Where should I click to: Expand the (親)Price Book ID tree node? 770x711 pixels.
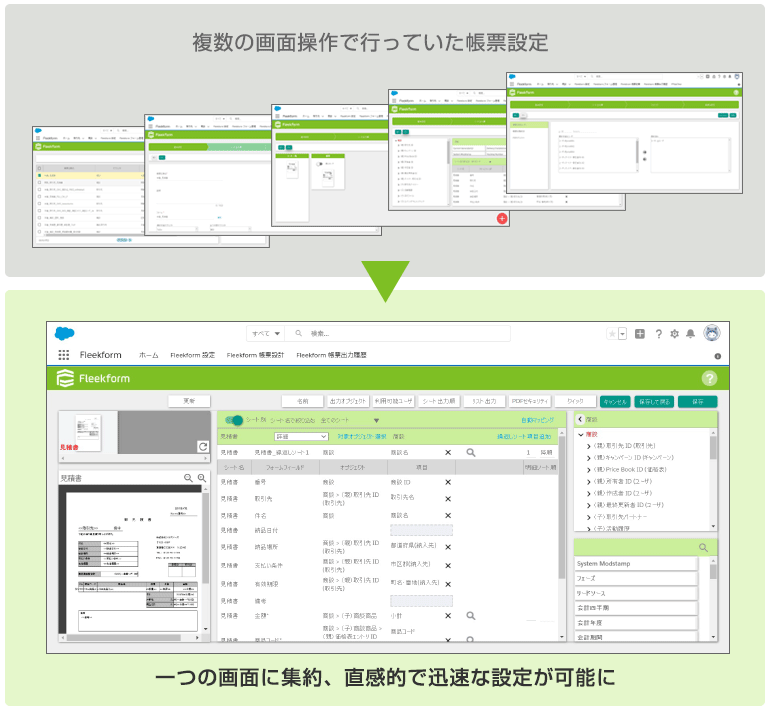pyautogui.click(x=589, y=470)
